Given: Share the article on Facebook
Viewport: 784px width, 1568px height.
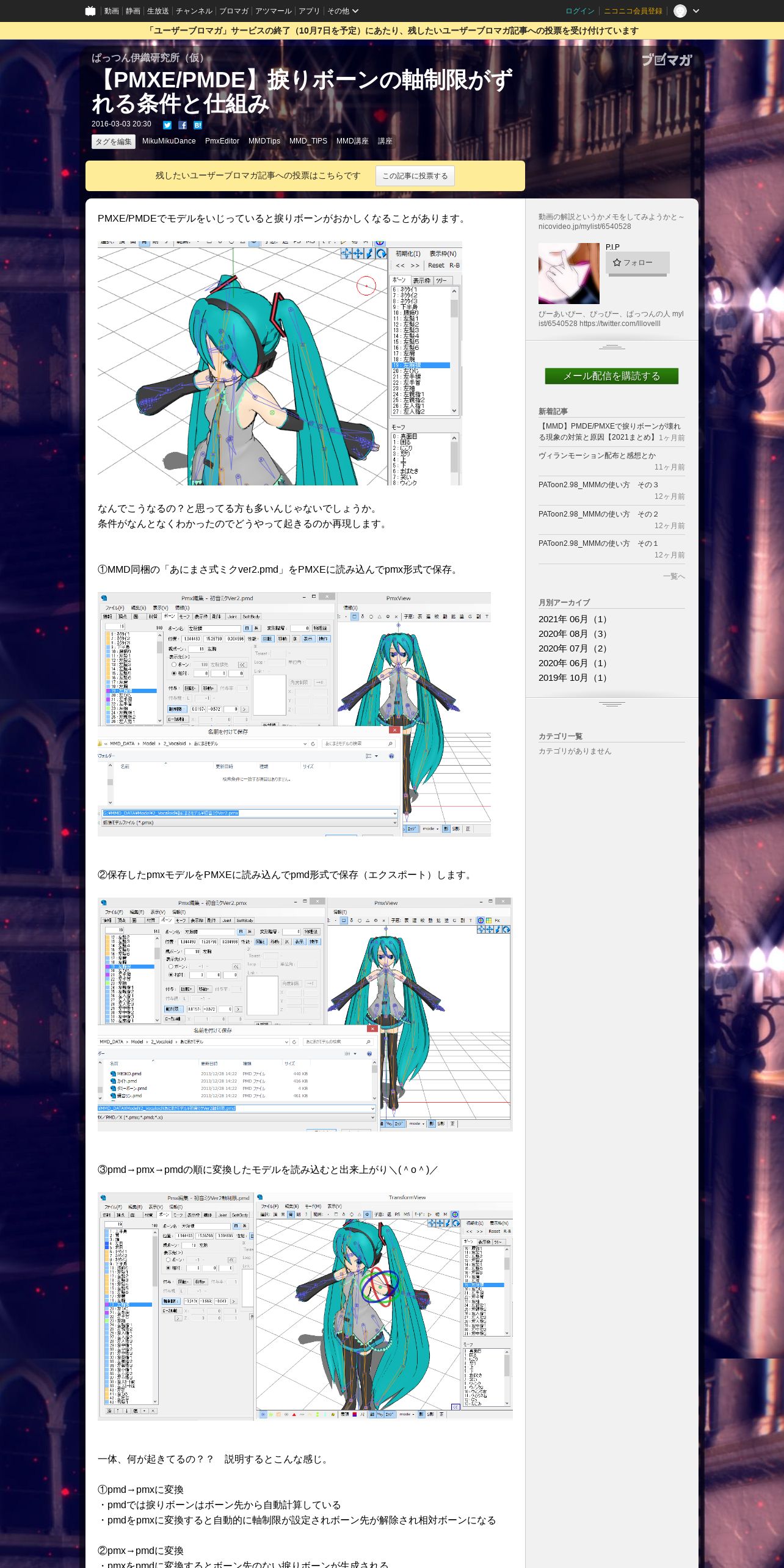Looking at the screenshot, I should (x=183, y=125).
